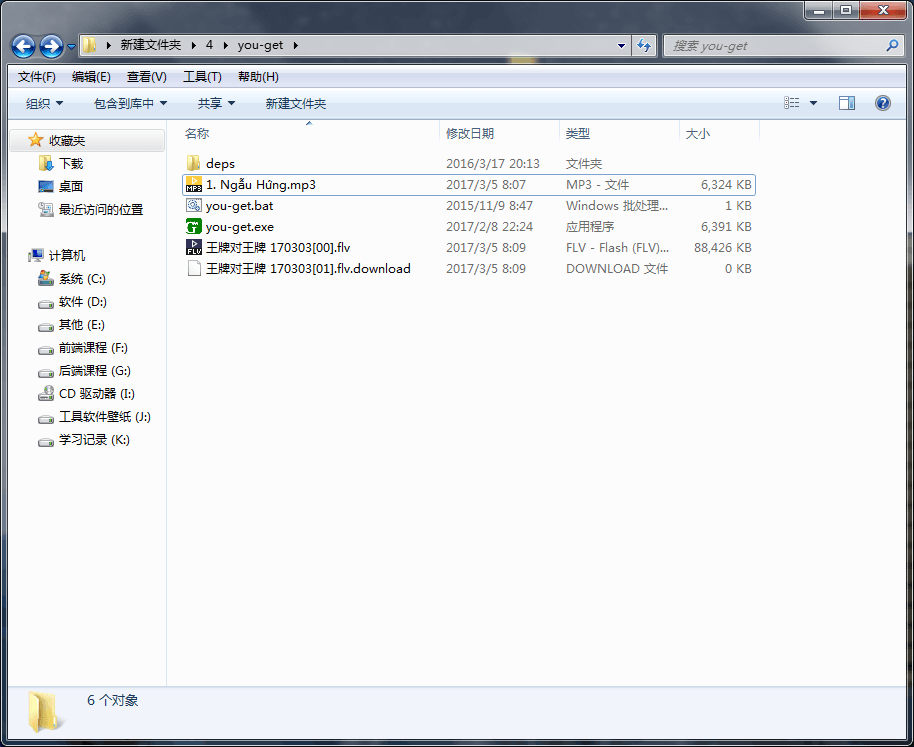Sort by the 修改日期 column header
The image size is (914, 747).
[470, 133]
